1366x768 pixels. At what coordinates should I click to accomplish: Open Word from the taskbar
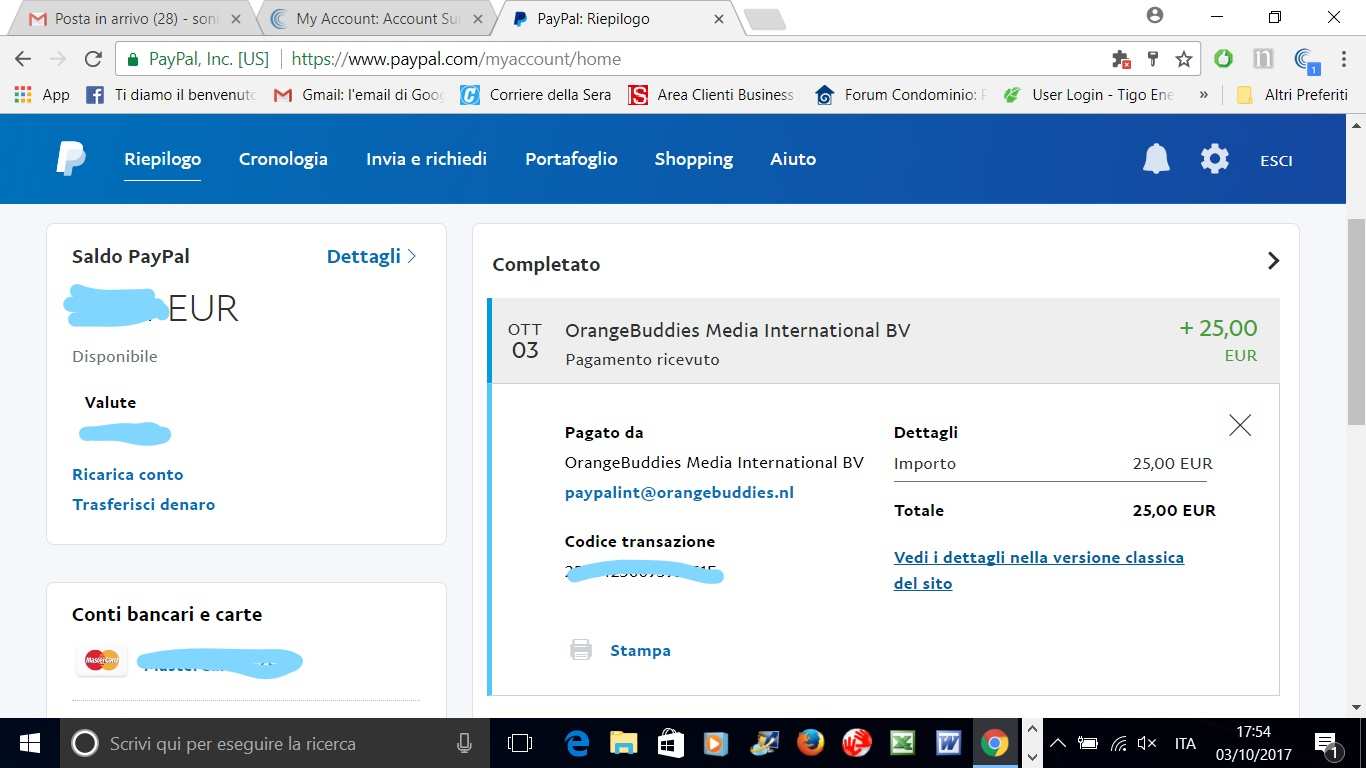(948, 743)
